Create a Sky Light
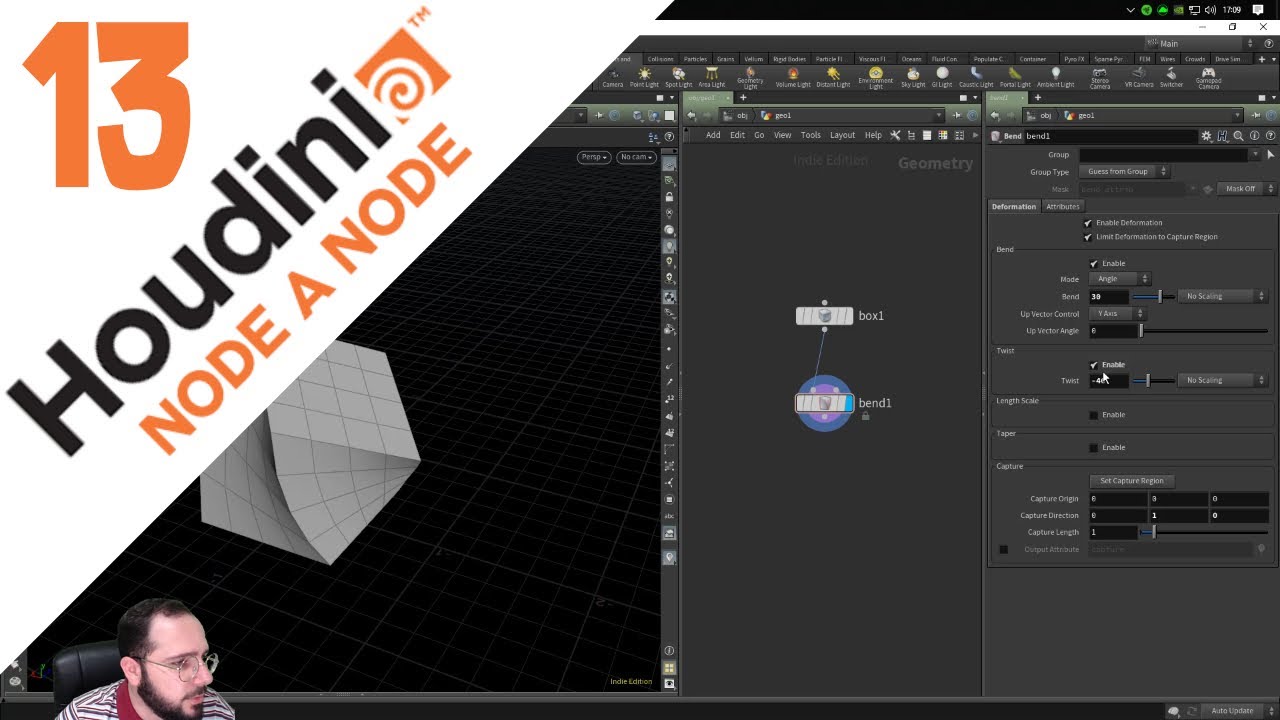The image size is (1280, 720). [913, 77]
